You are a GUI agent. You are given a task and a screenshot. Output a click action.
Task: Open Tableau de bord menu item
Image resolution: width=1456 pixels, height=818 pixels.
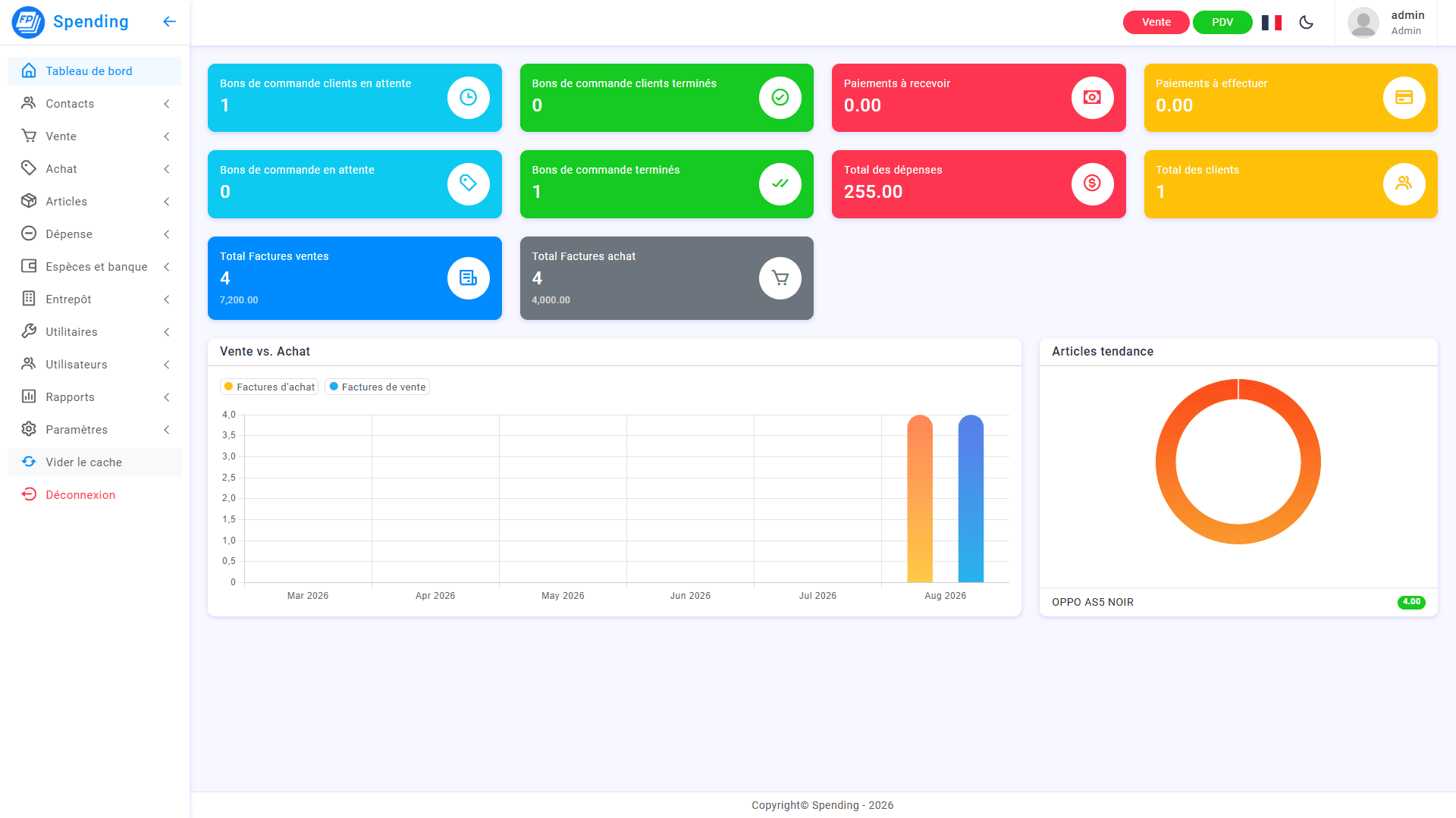click(x=95, y=71)
